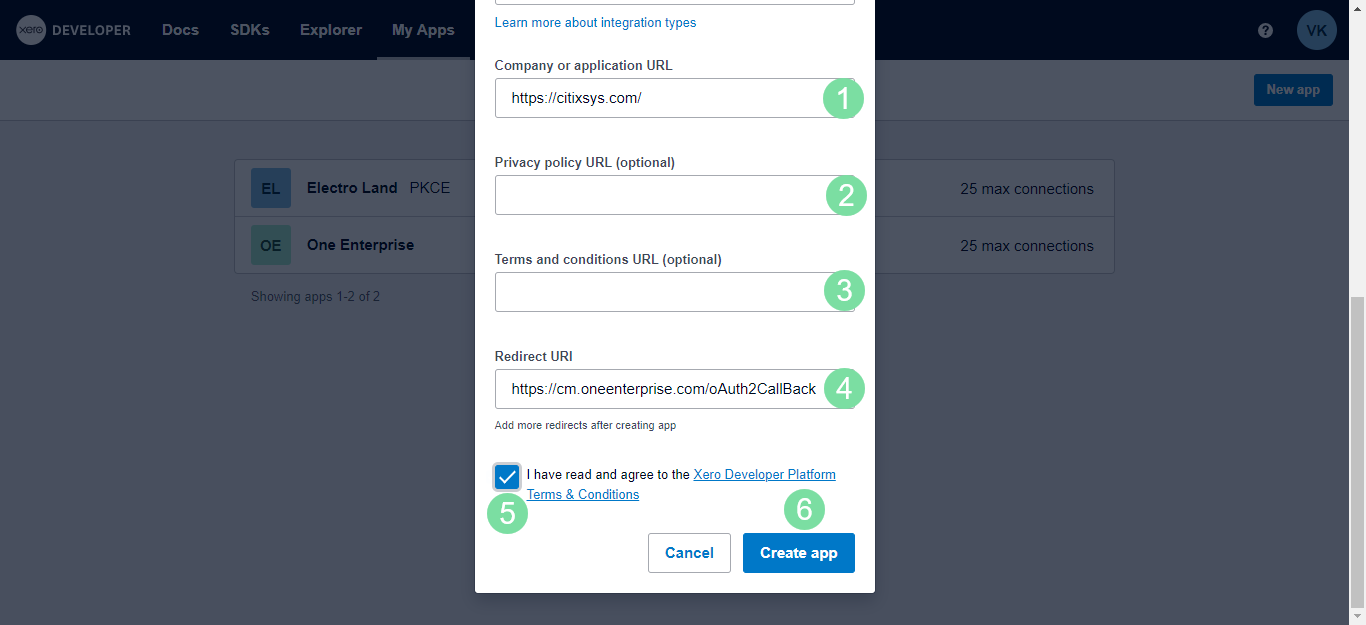This screenshot has height=625, width=1366.
Task: Click the OE app icon for One Enterprise
Action: tap(270, 245)
